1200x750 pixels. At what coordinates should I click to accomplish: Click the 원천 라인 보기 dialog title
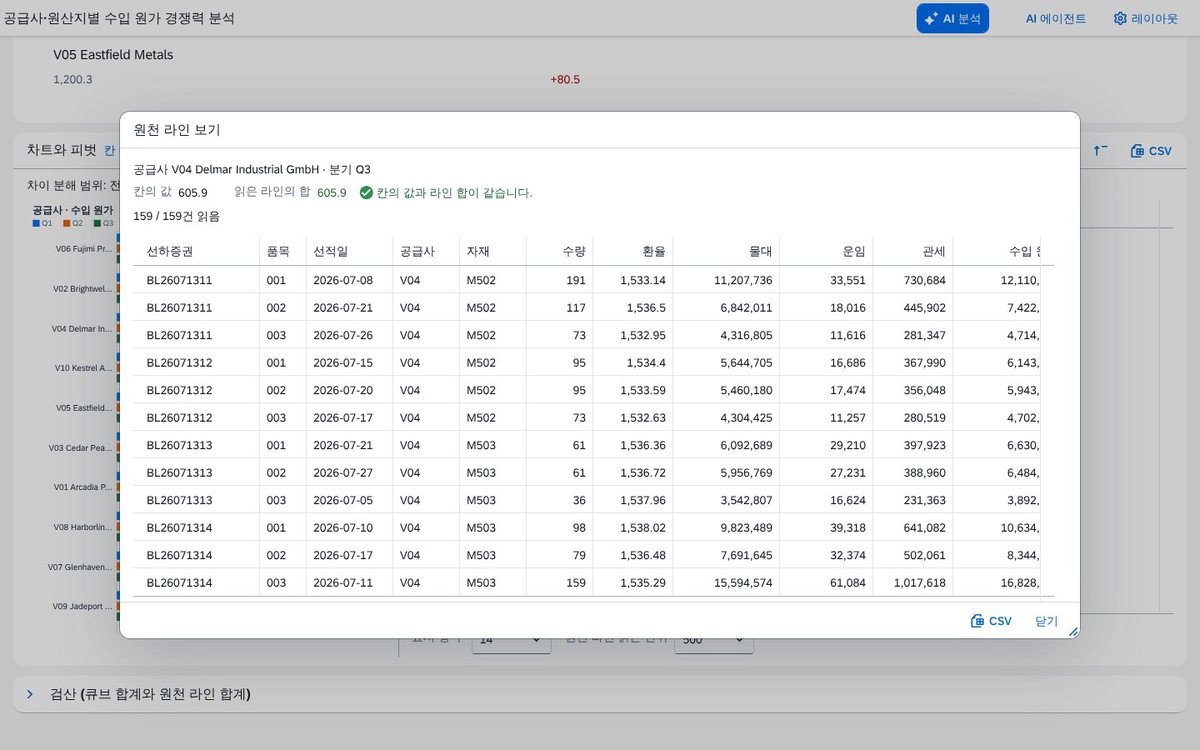(x=177, y=130)
